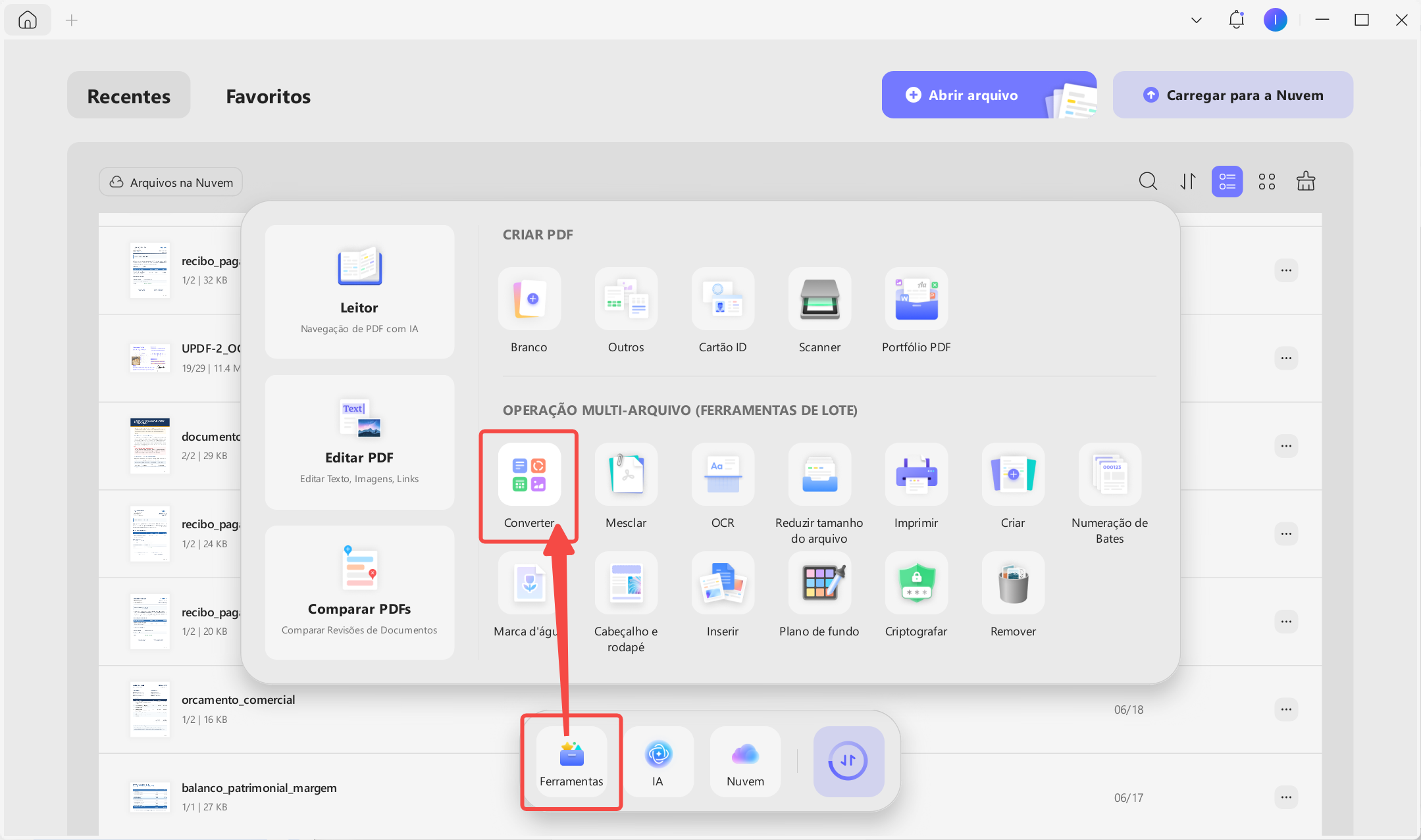Open more options for 29 KB documento row
Image resolution: width=1421 pixels, height=840 pixels.
[x=1286, y=446]
